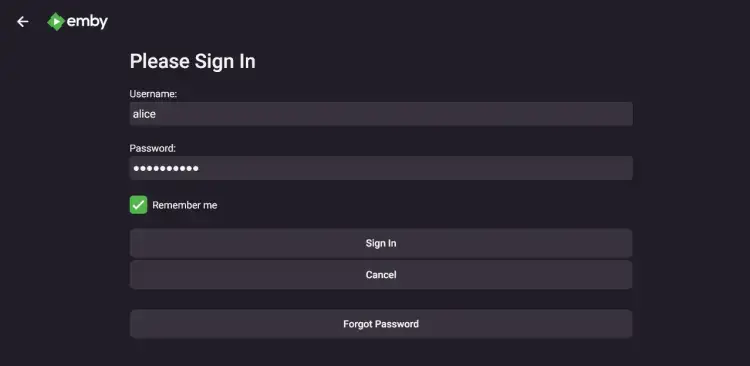
Task: Submit the form with Sign In
Action: pyautogui.click(x=381, y=243)
